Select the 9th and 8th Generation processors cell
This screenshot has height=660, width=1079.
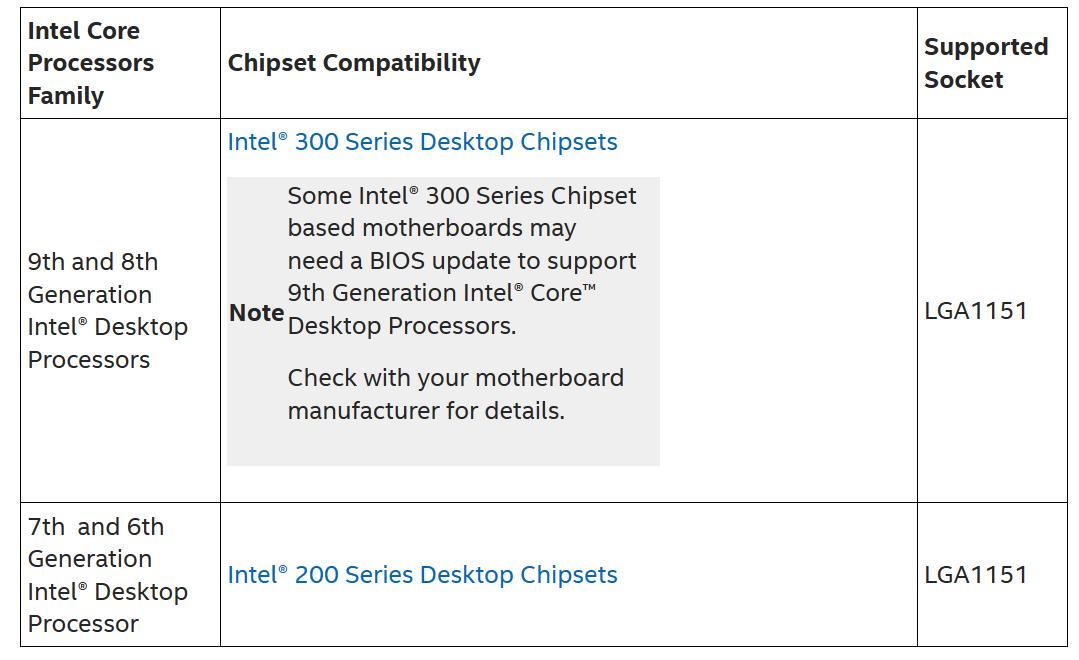click(x=107, y=311)
